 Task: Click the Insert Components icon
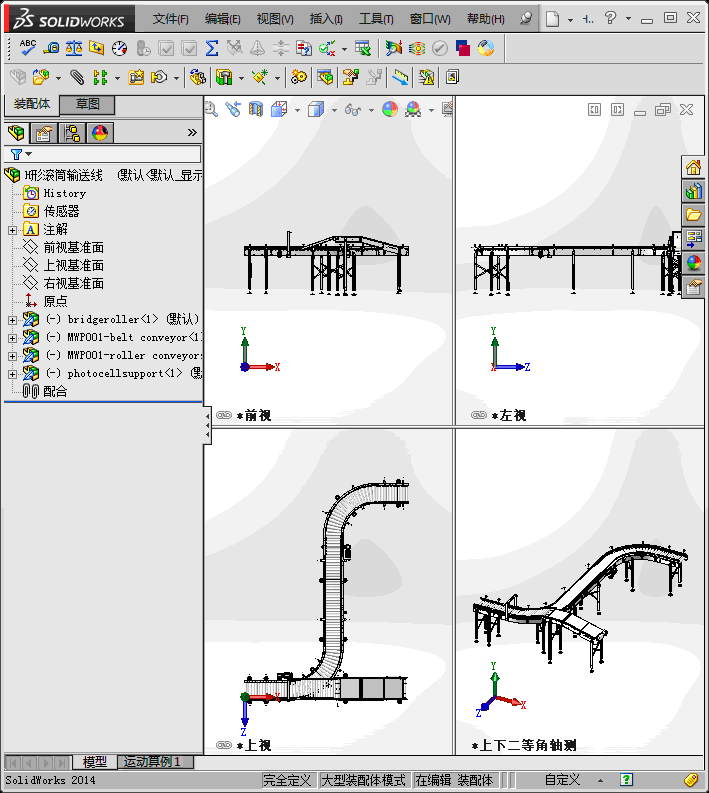click(41, 77)
